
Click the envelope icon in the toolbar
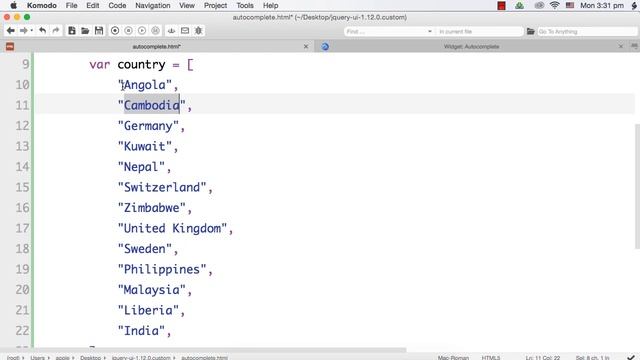[x=185, y=31]
